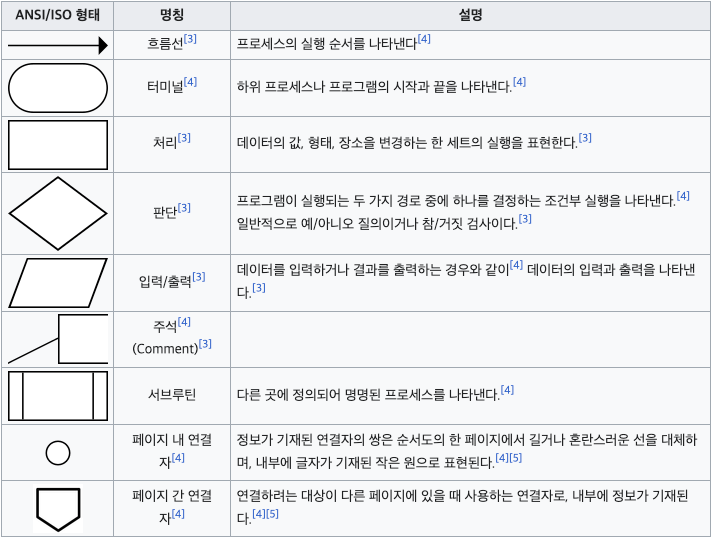Click the sentence starting 프로그램이 실행되는 두 가지

pyautogui.click(x=456, y=201)
